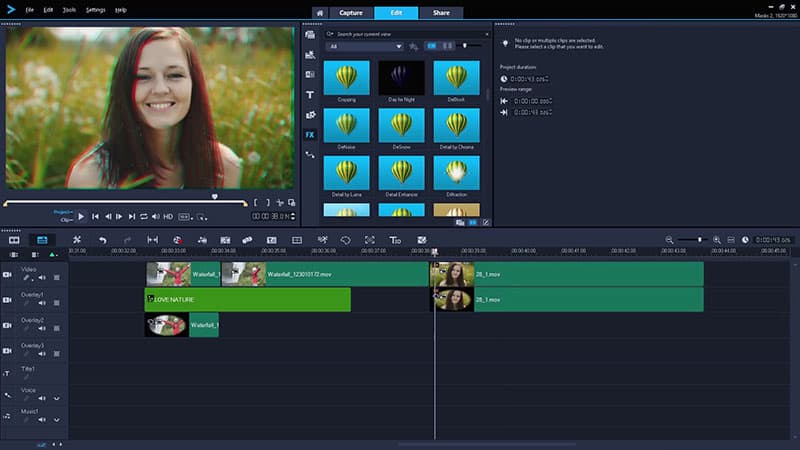Open the Multi-Camera Editor icon
Image resolution: width=800 pixels, height=450 pixels.
[297, 240]
